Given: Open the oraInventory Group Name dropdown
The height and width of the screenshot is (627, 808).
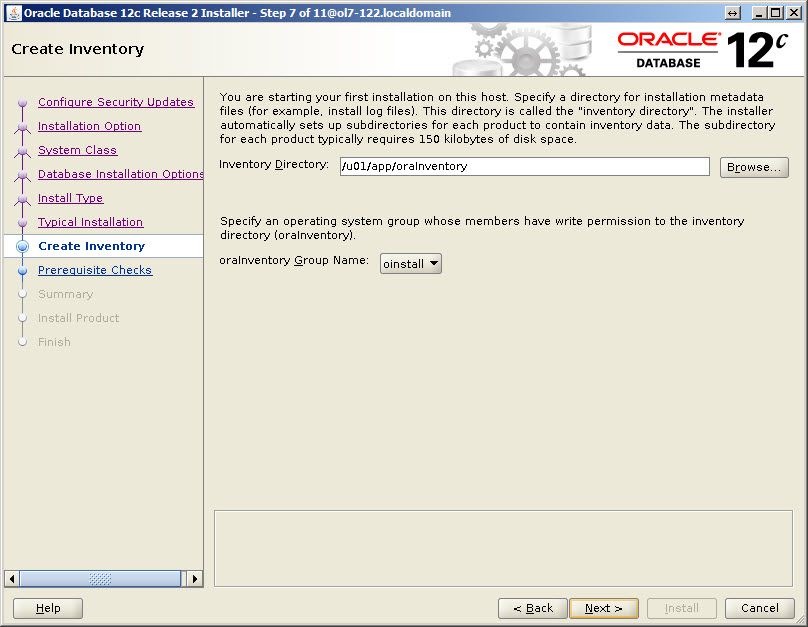Looking at the screenshot, I should click(x=411, y=264).
